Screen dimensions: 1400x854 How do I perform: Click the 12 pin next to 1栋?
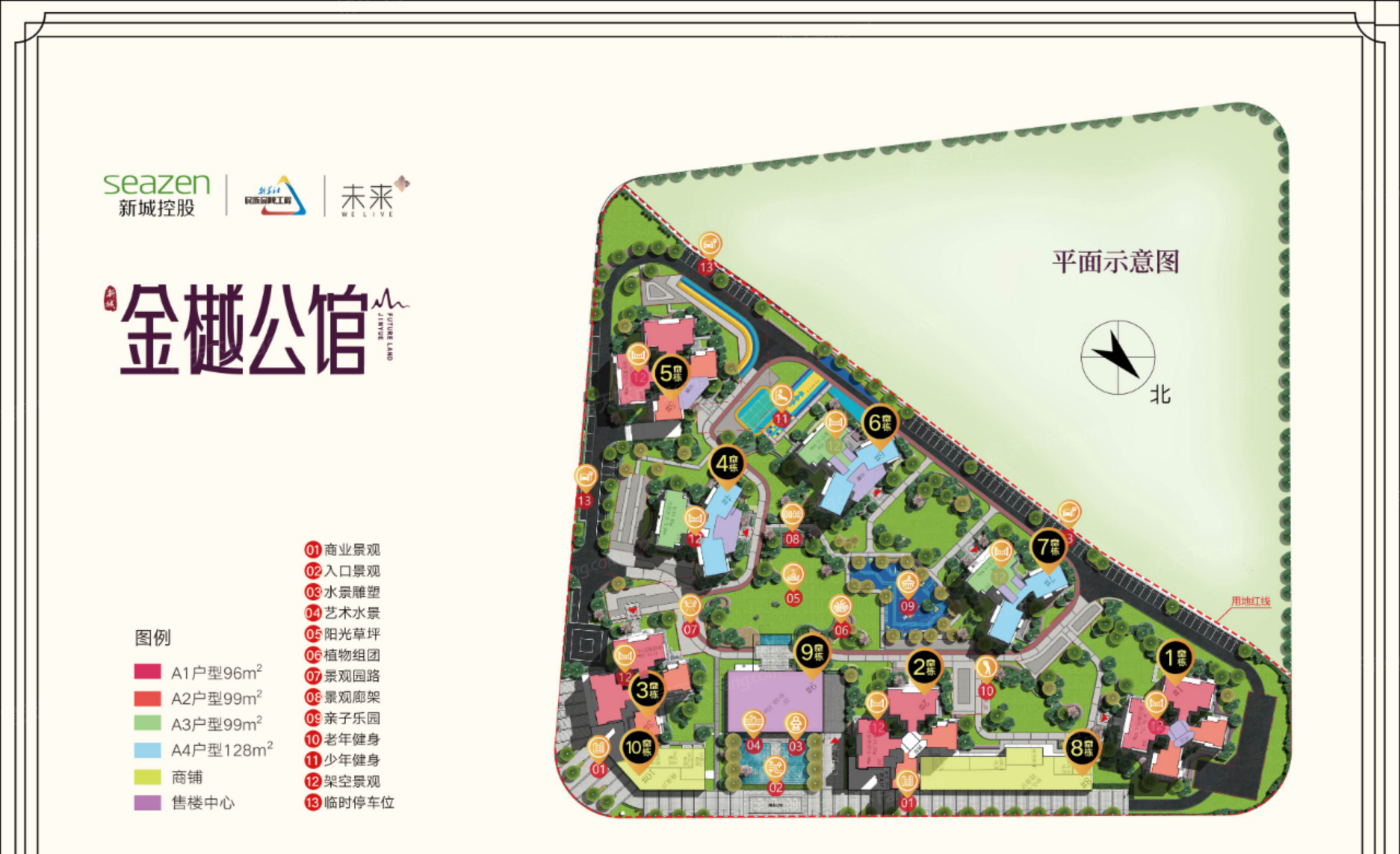[1156, 713]
